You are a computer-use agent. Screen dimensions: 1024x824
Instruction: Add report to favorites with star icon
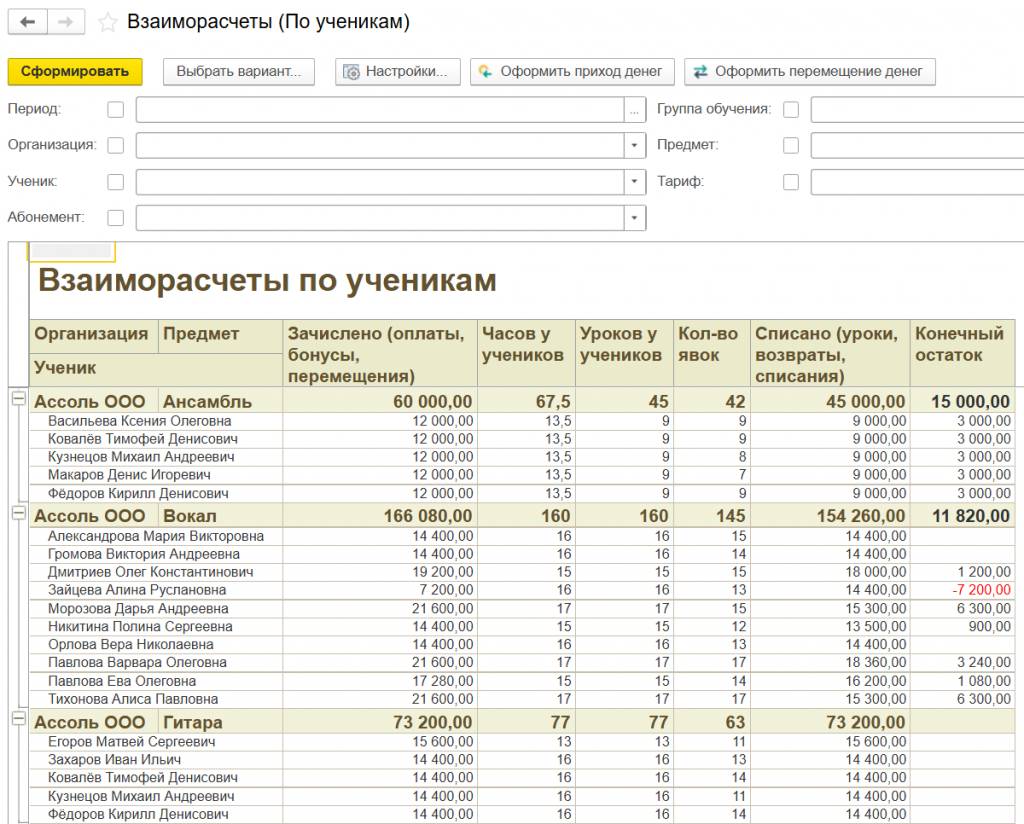click(108, 23)
